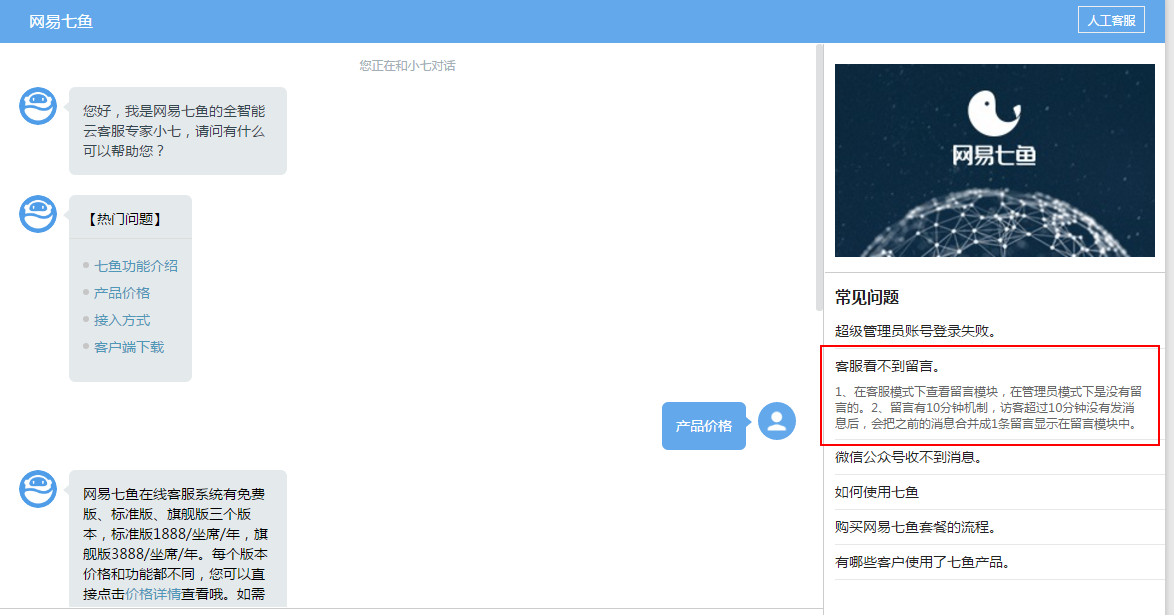The image size is (1174, 615).
Task: Click the robot avatar beside the greeting message
Action: pos(37,106)
